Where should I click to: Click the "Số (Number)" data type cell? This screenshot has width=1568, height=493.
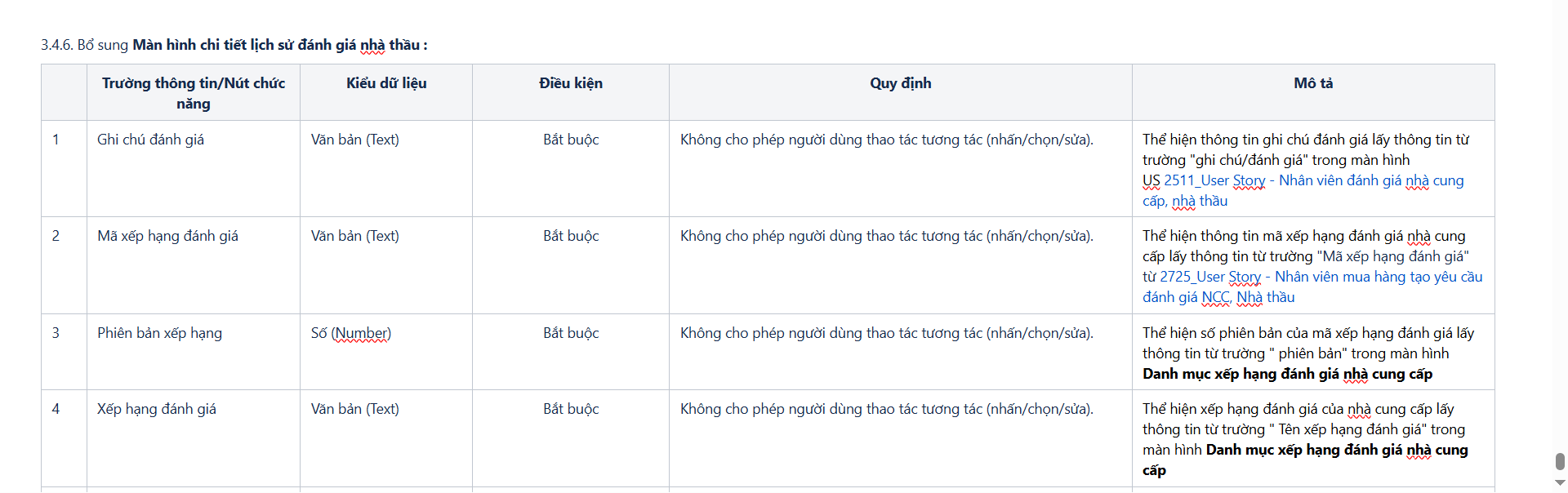pyautogui.click(x=351, y=333)
